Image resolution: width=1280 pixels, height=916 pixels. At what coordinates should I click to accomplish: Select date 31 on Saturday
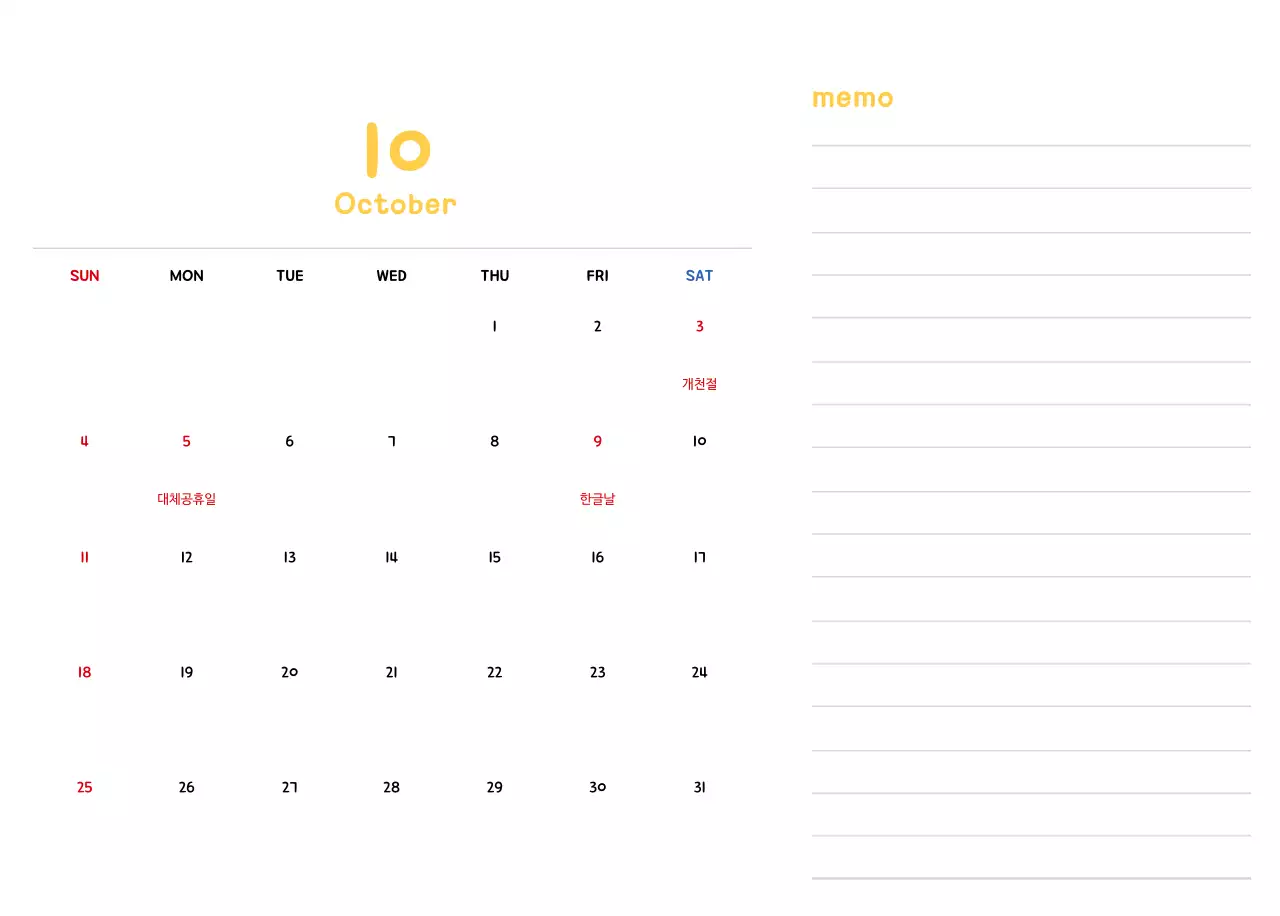pyautogui.click(x=699, y=787)
